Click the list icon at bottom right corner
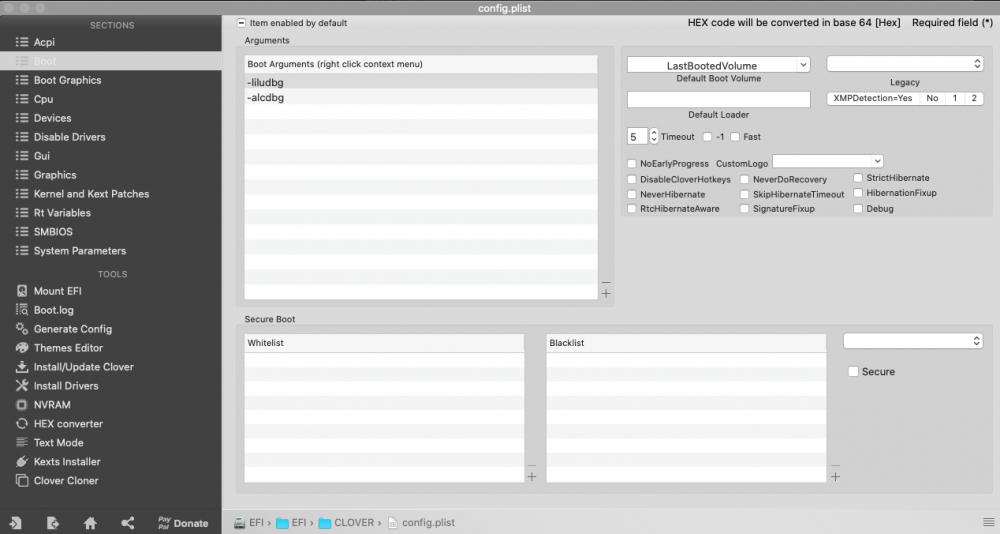The width and height of the screenshot is (1000, 534). click(989, 523)
